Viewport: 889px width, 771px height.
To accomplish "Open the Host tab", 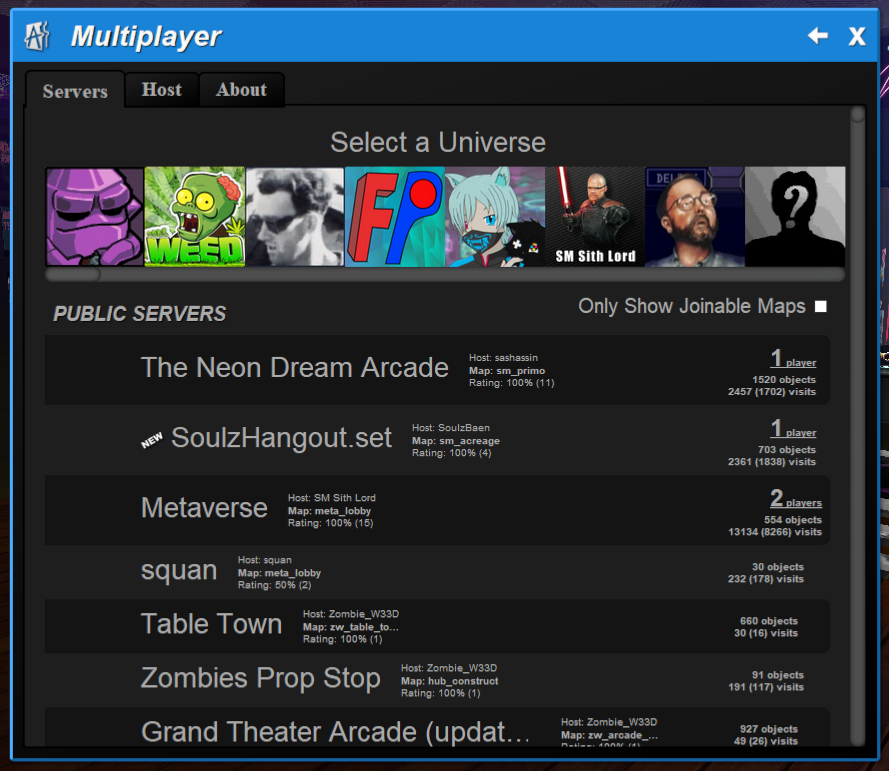I will [x=162, y=90].
